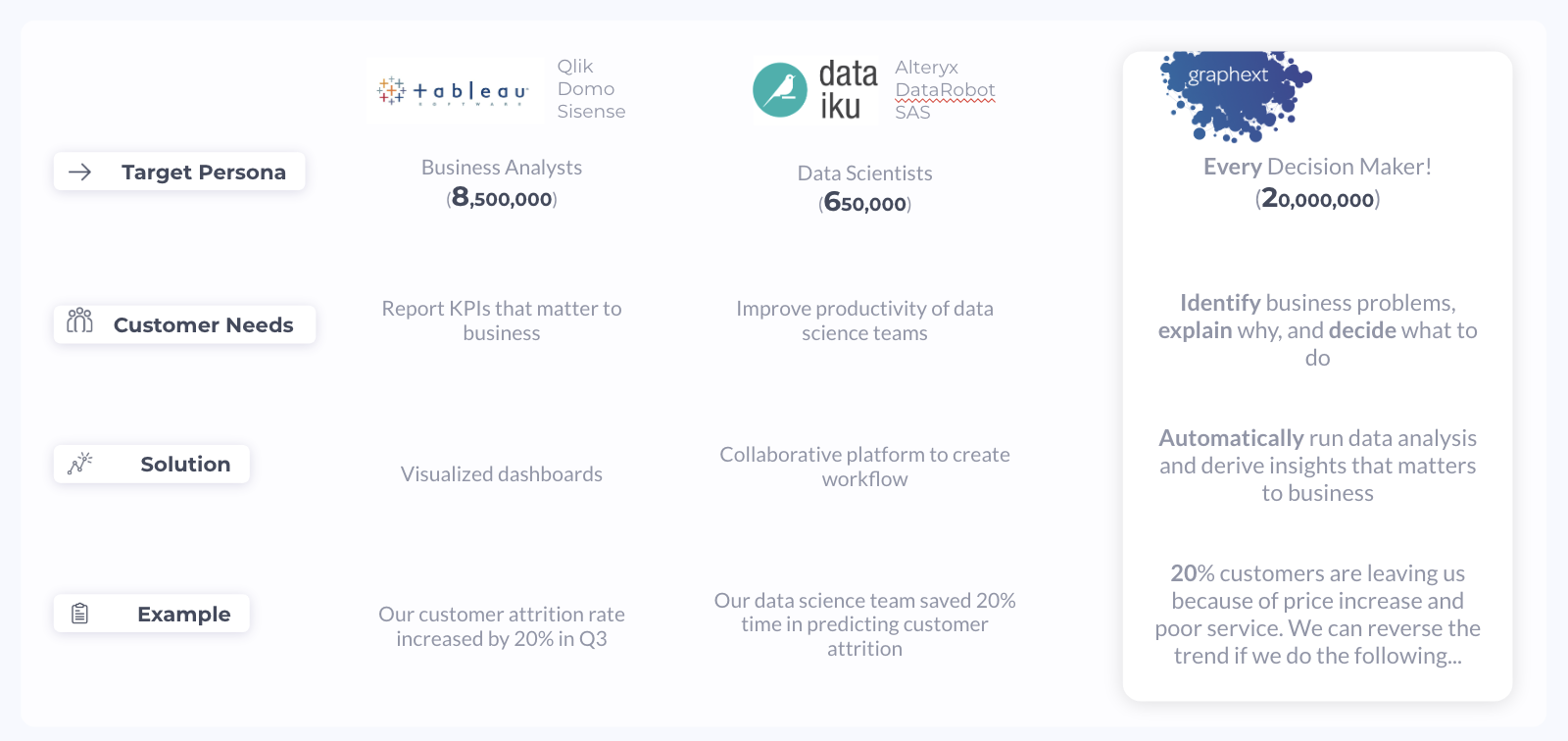The image size is (1568, 741).
Task: Click the Qlik competitor name
Action: (x=575, y=67)
